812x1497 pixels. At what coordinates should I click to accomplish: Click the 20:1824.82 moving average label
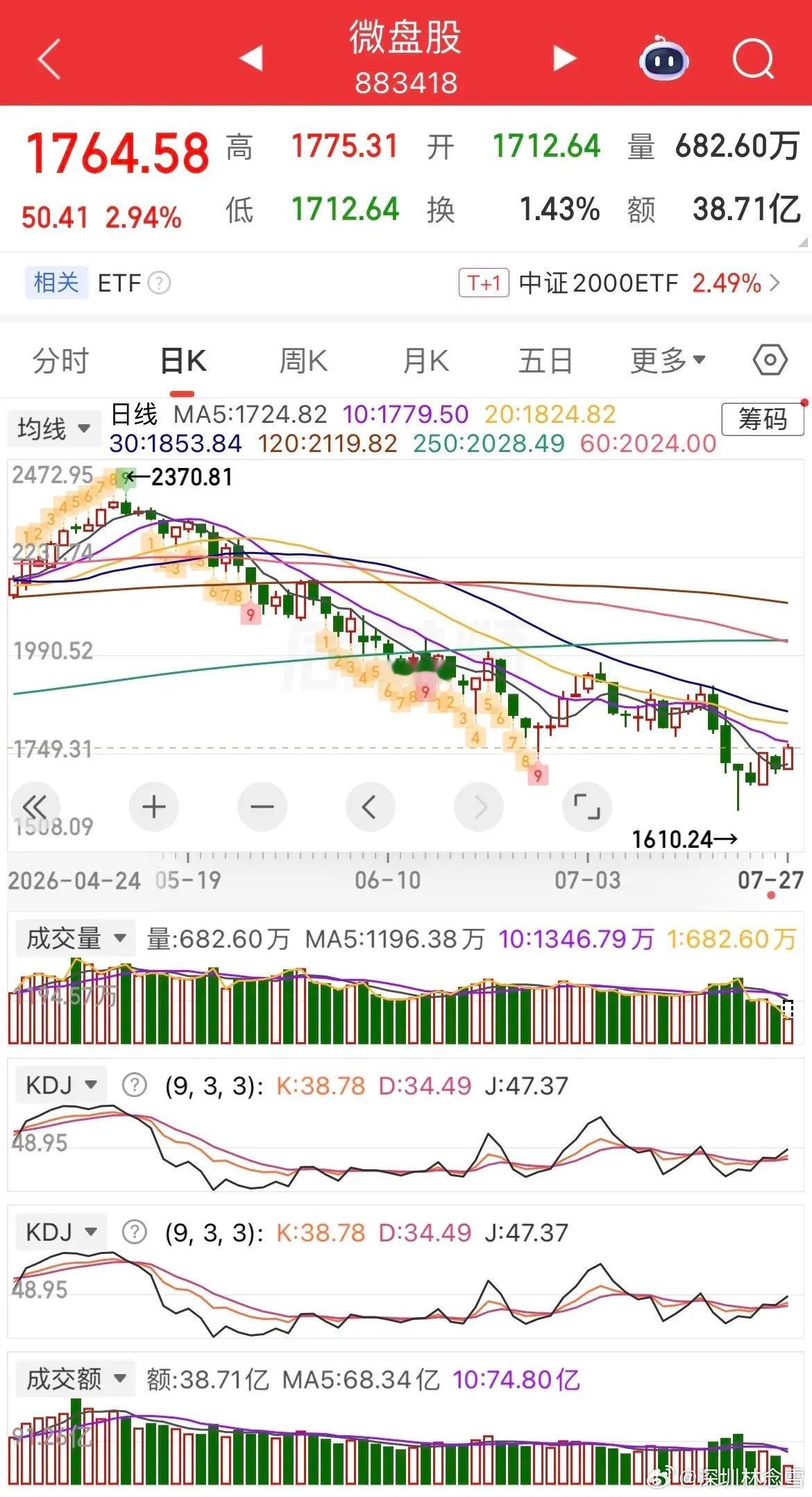[550, 415]
